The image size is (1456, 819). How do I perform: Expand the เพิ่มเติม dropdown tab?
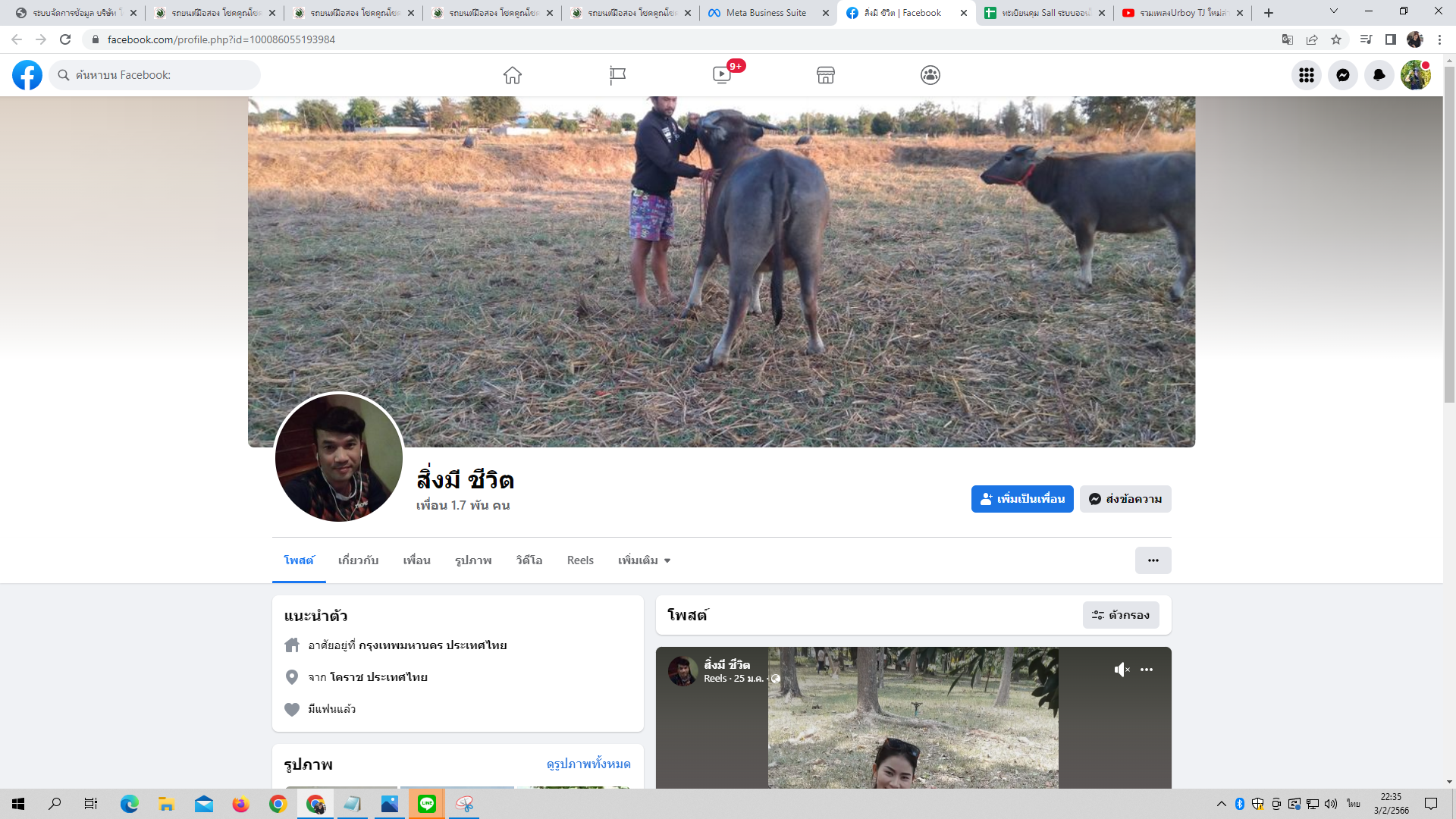[644, 560]
